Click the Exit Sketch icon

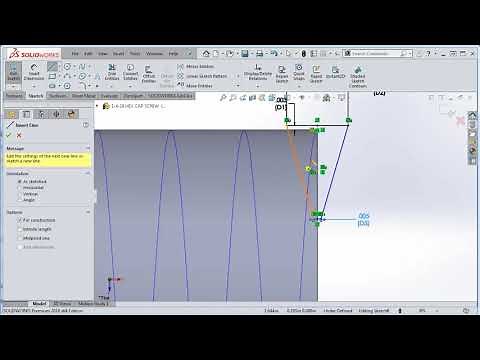point(14,71)
